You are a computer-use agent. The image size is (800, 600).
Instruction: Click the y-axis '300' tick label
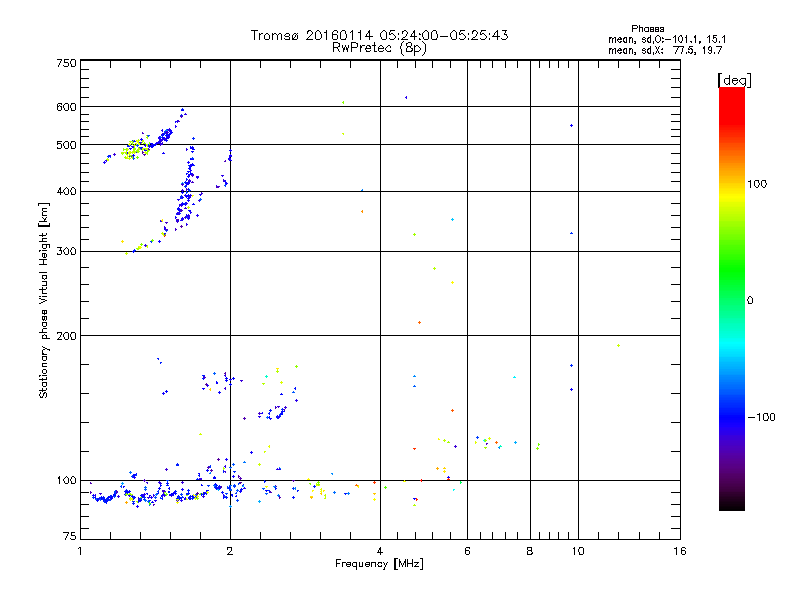tap(67, 251)
